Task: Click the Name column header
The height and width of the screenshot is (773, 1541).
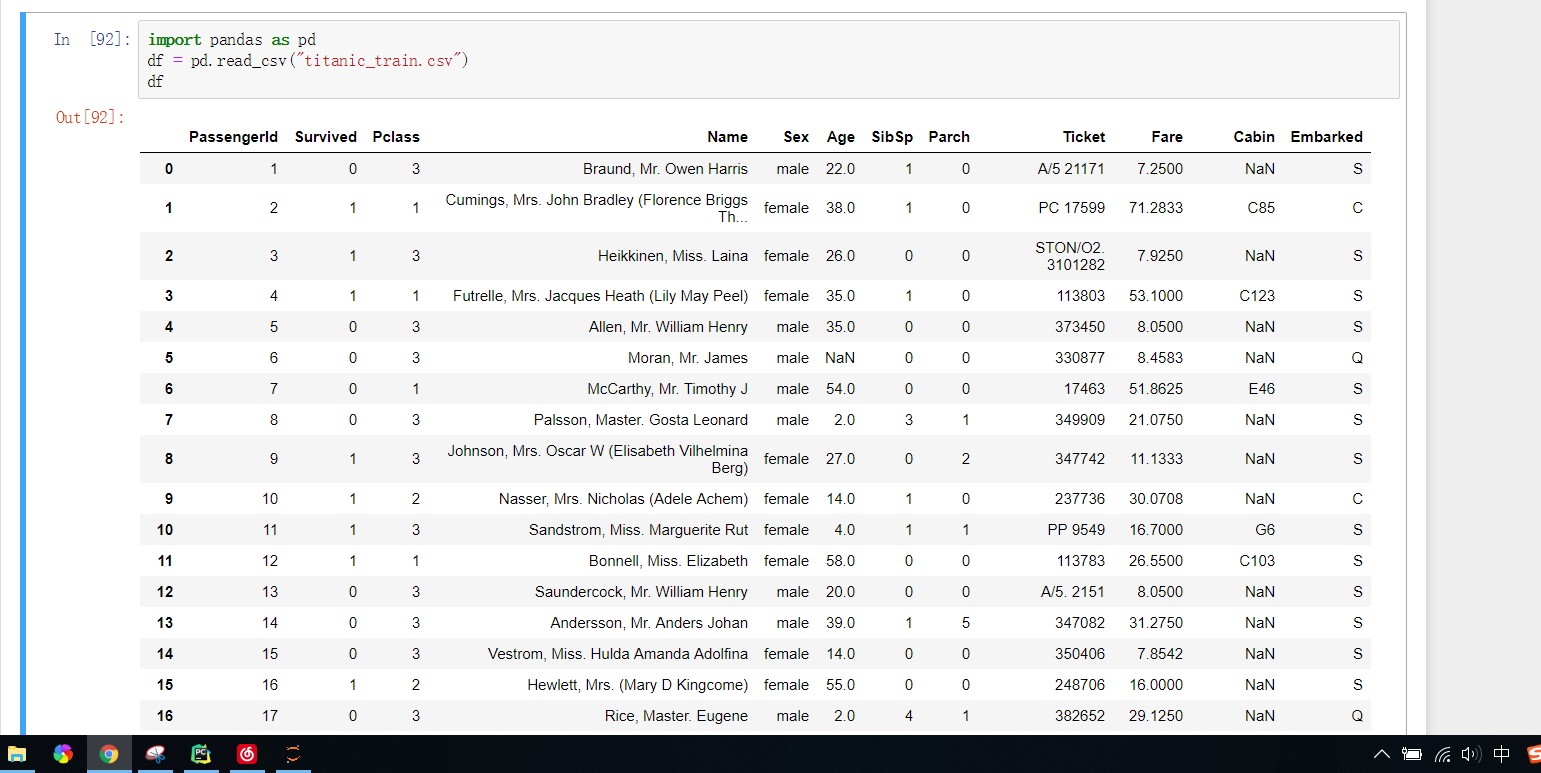Action: pos(727,137)
